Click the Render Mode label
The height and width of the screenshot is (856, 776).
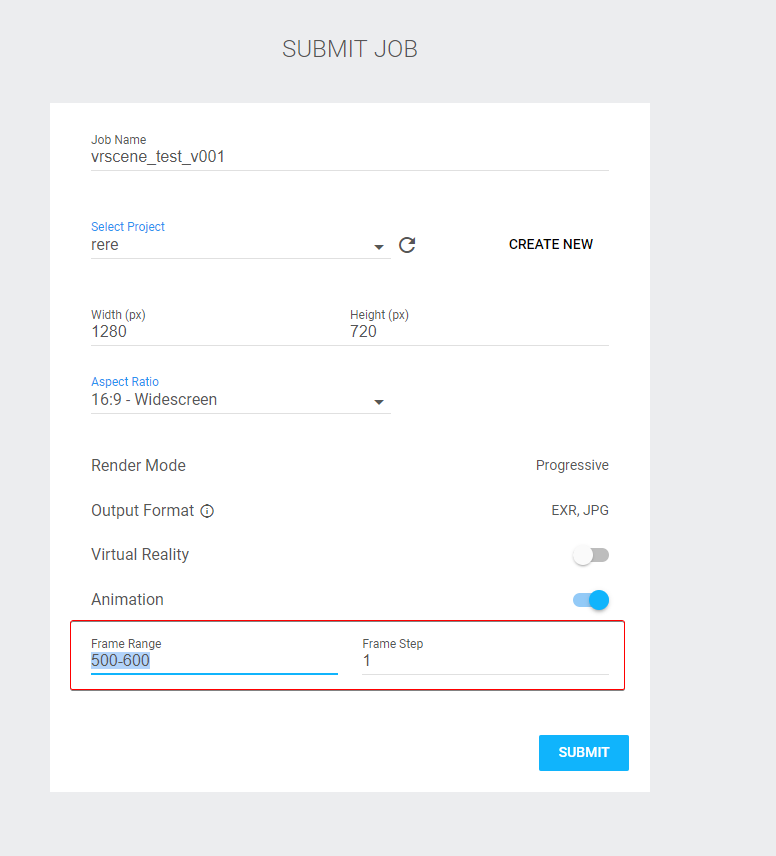coord(138,465)
